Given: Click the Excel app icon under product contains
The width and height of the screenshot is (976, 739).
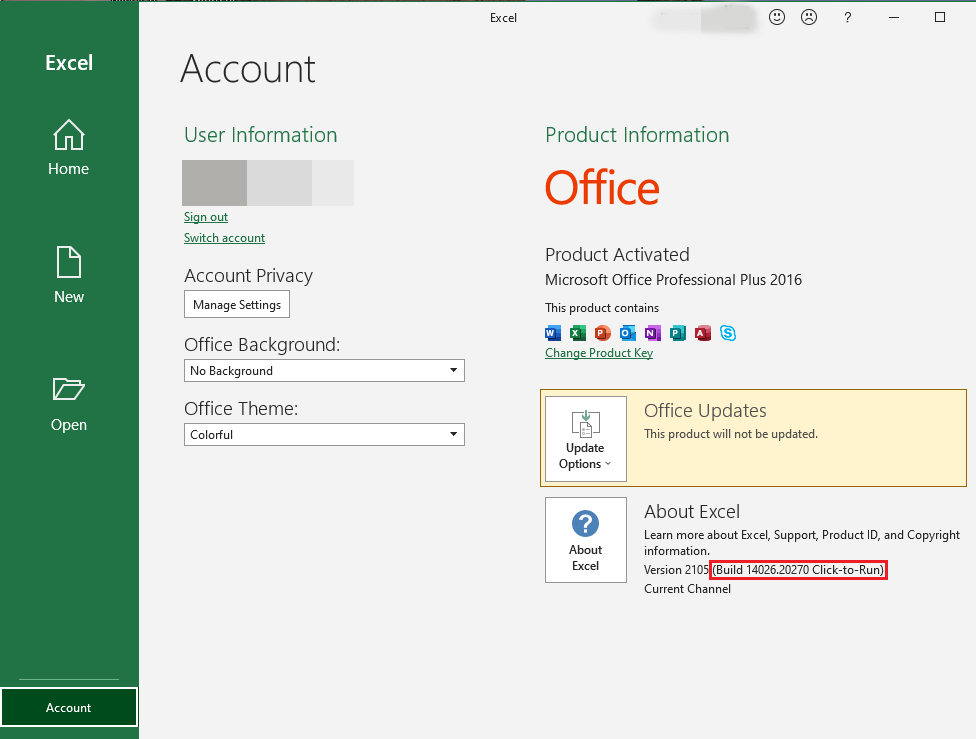Looking at the screenshot, I should click(x=578, y=333).
